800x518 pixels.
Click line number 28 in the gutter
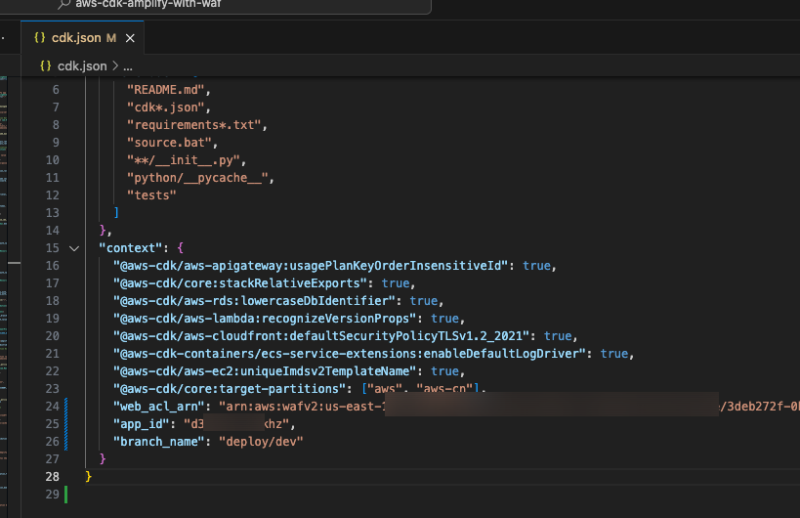click(53, 476)
